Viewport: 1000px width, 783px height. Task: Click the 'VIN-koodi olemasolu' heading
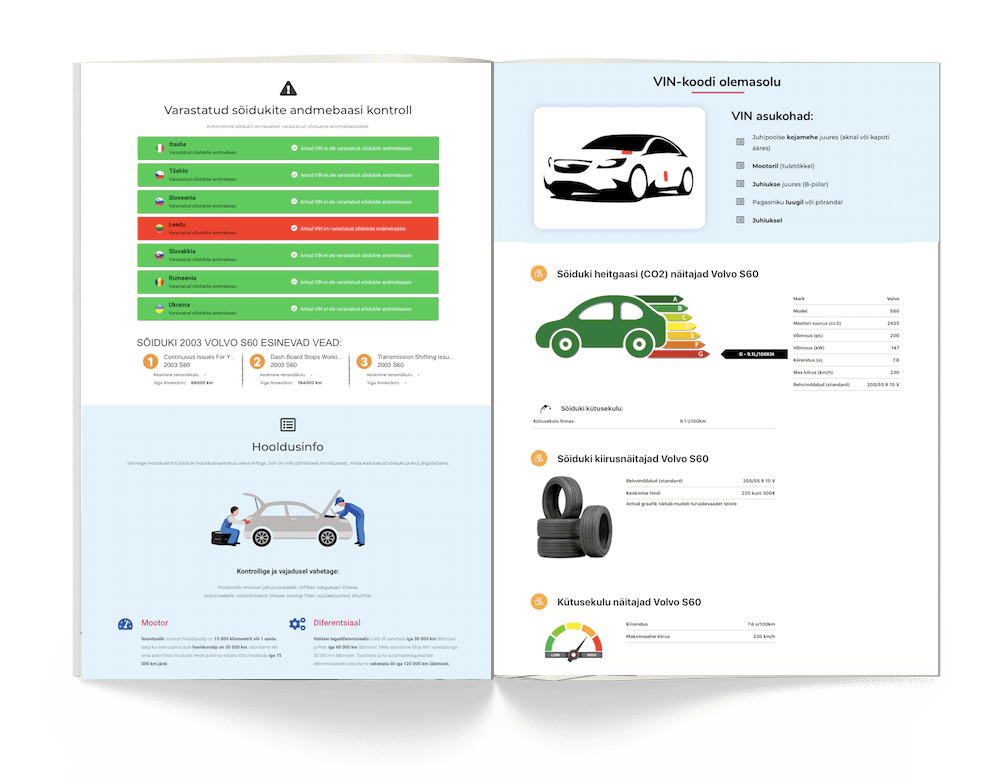[717, 82]
